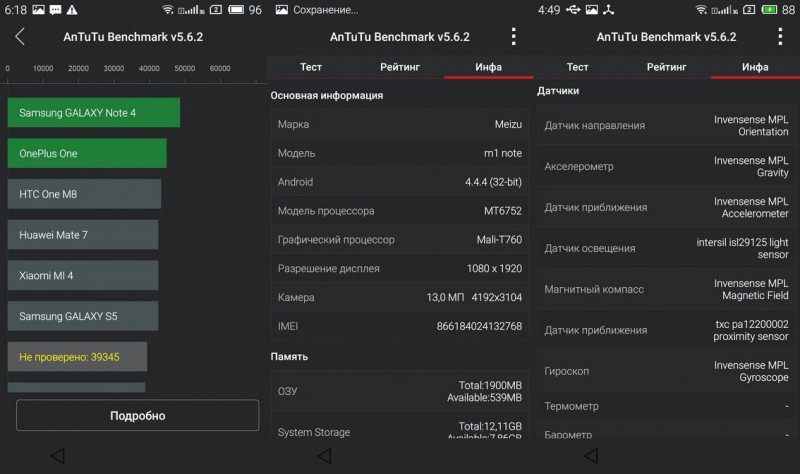This screenshot has height=474, width=800.
Task: Tap the Марка Meizu row
Action: (399, 124)
